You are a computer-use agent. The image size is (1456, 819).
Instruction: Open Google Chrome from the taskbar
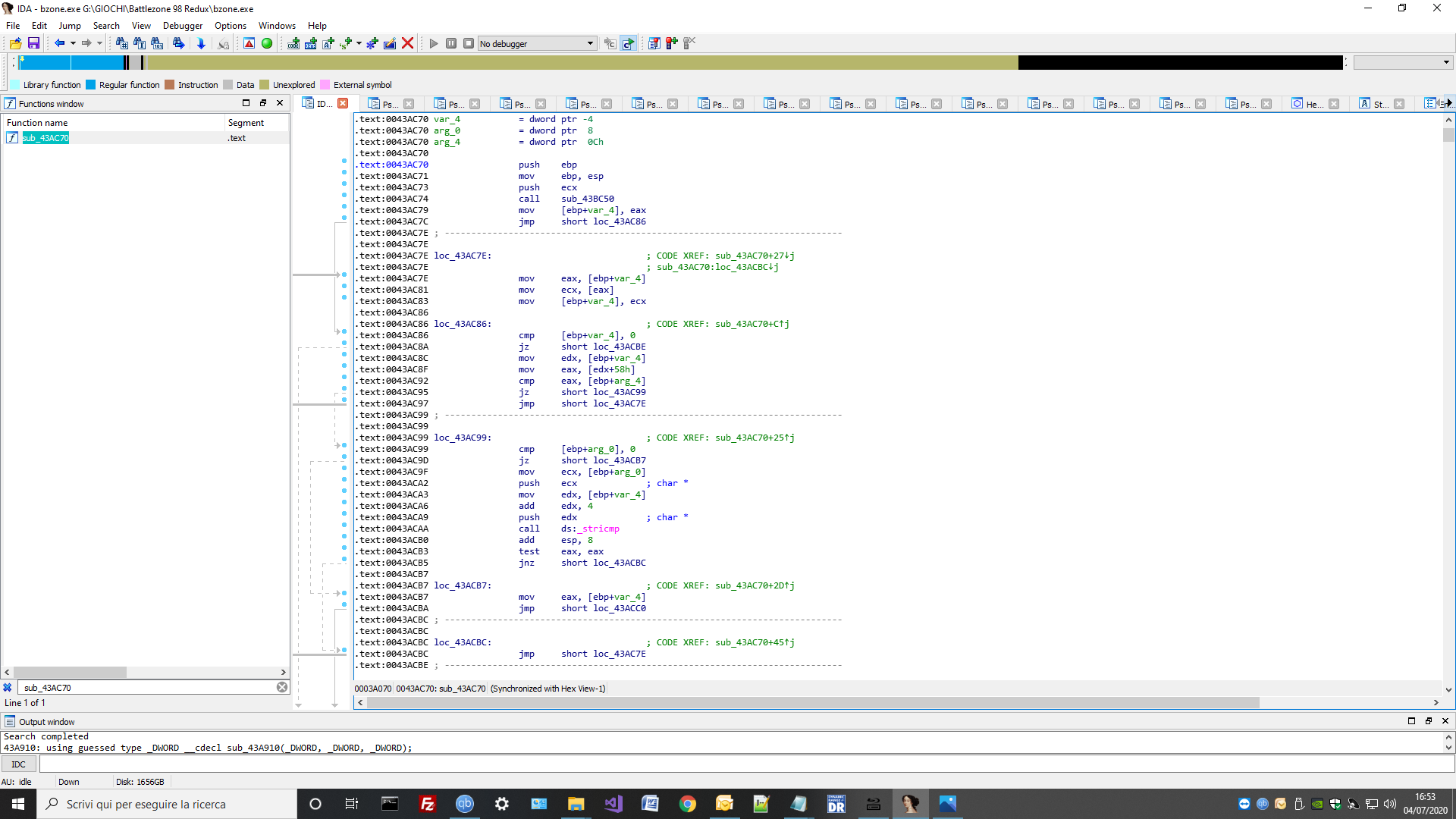click(689, 804)
